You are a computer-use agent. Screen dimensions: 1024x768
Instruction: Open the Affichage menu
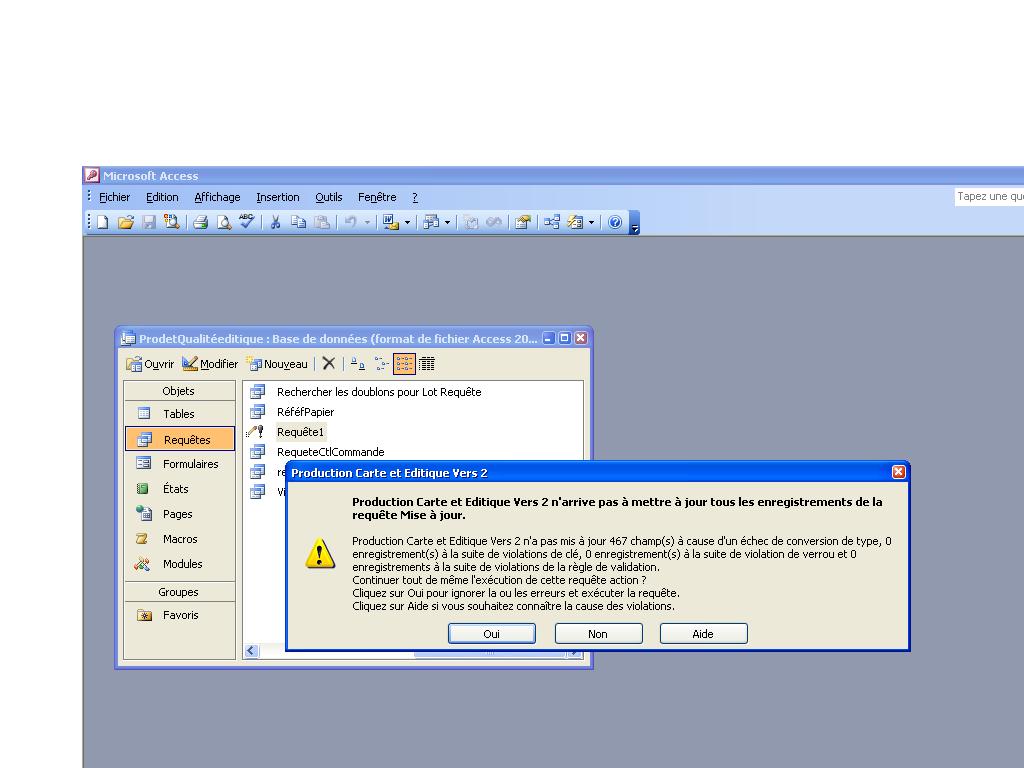tap(217, 197)
